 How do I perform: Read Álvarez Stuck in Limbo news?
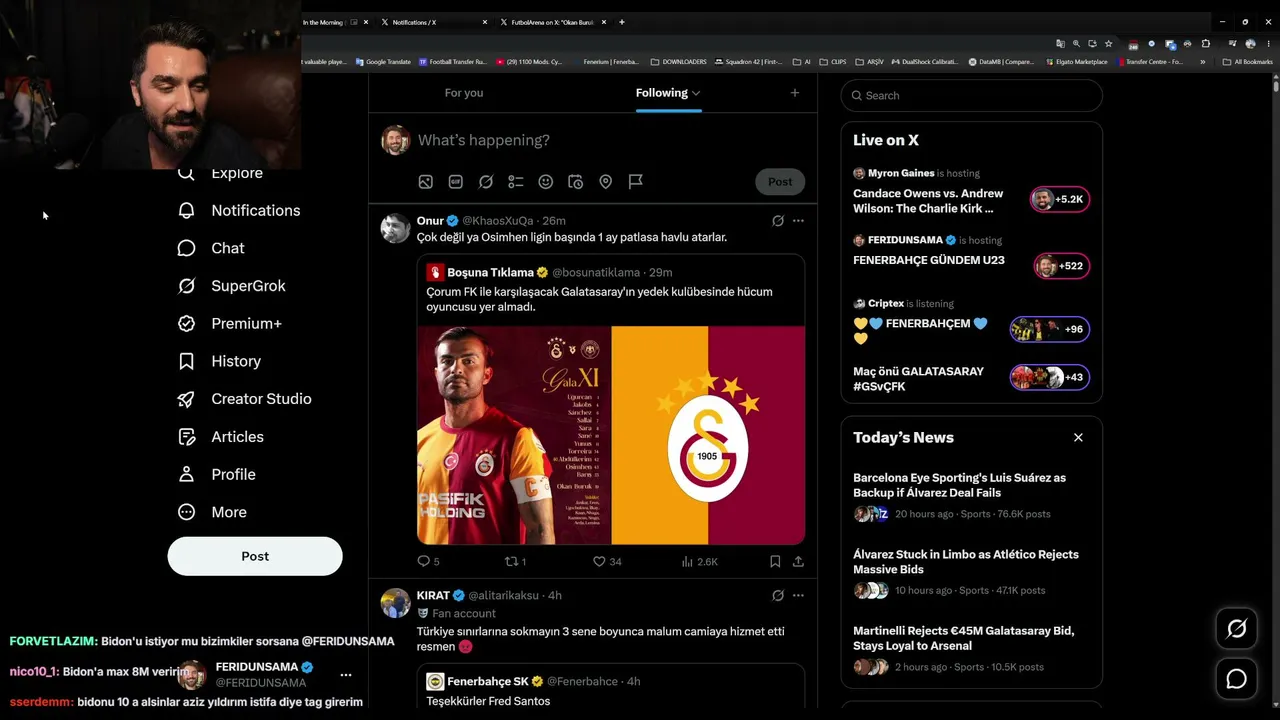click(x=972, y=573)
